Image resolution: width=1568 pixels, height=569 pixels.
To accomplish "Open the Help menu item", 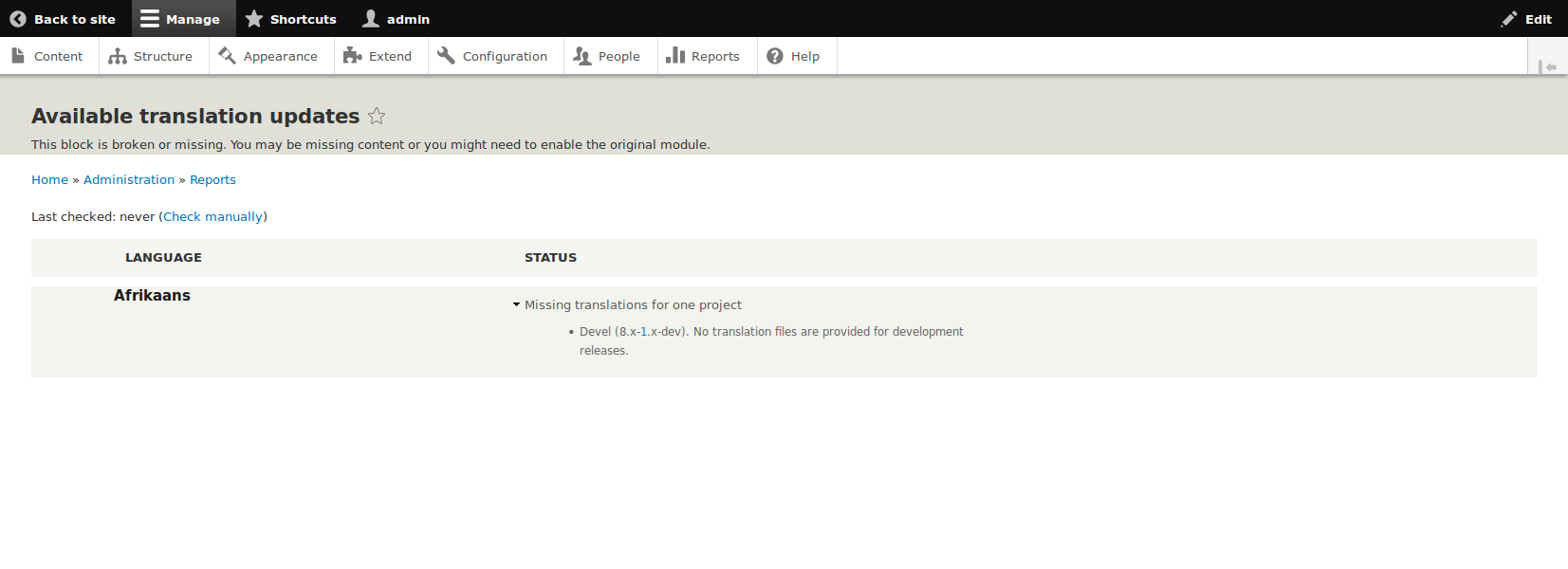I will [x=795, y=56].
